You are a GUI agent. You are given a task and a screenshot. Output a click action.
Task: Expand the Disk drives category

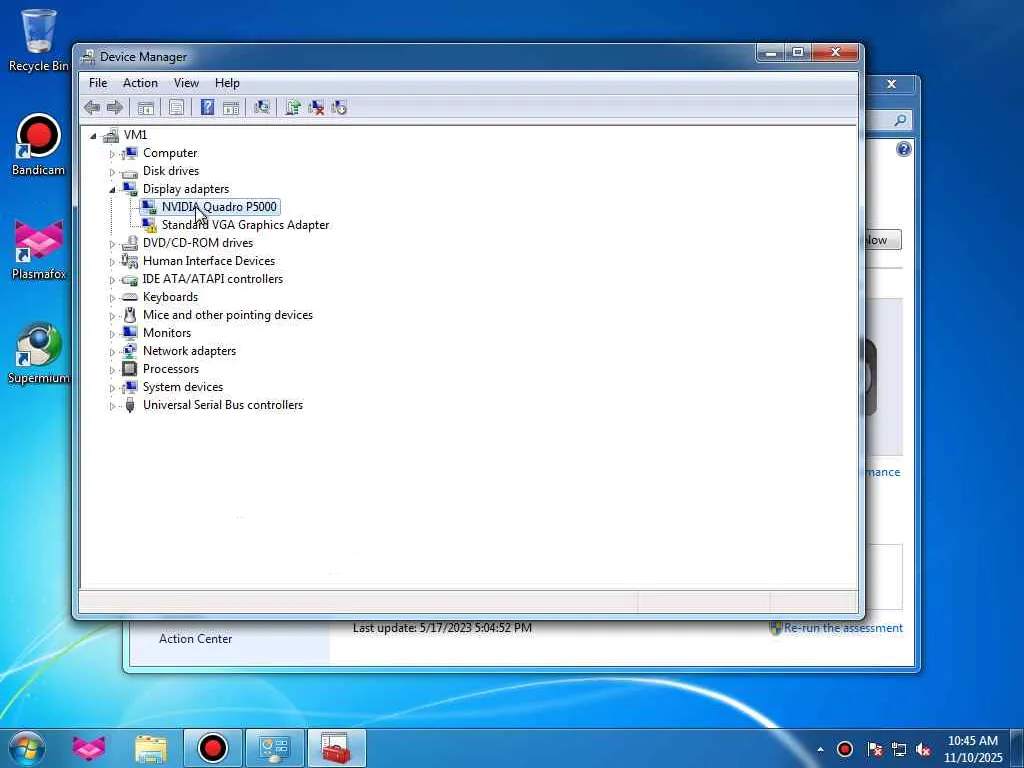click(112, 172)
